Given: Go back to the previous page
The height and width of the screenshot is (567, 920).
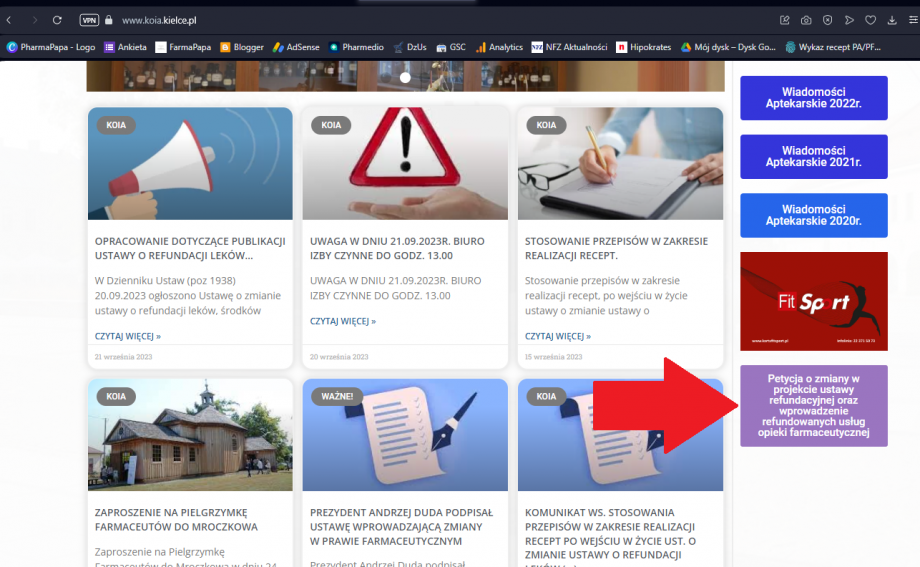Looking at the screenshot, I should (x=9, y=20).
